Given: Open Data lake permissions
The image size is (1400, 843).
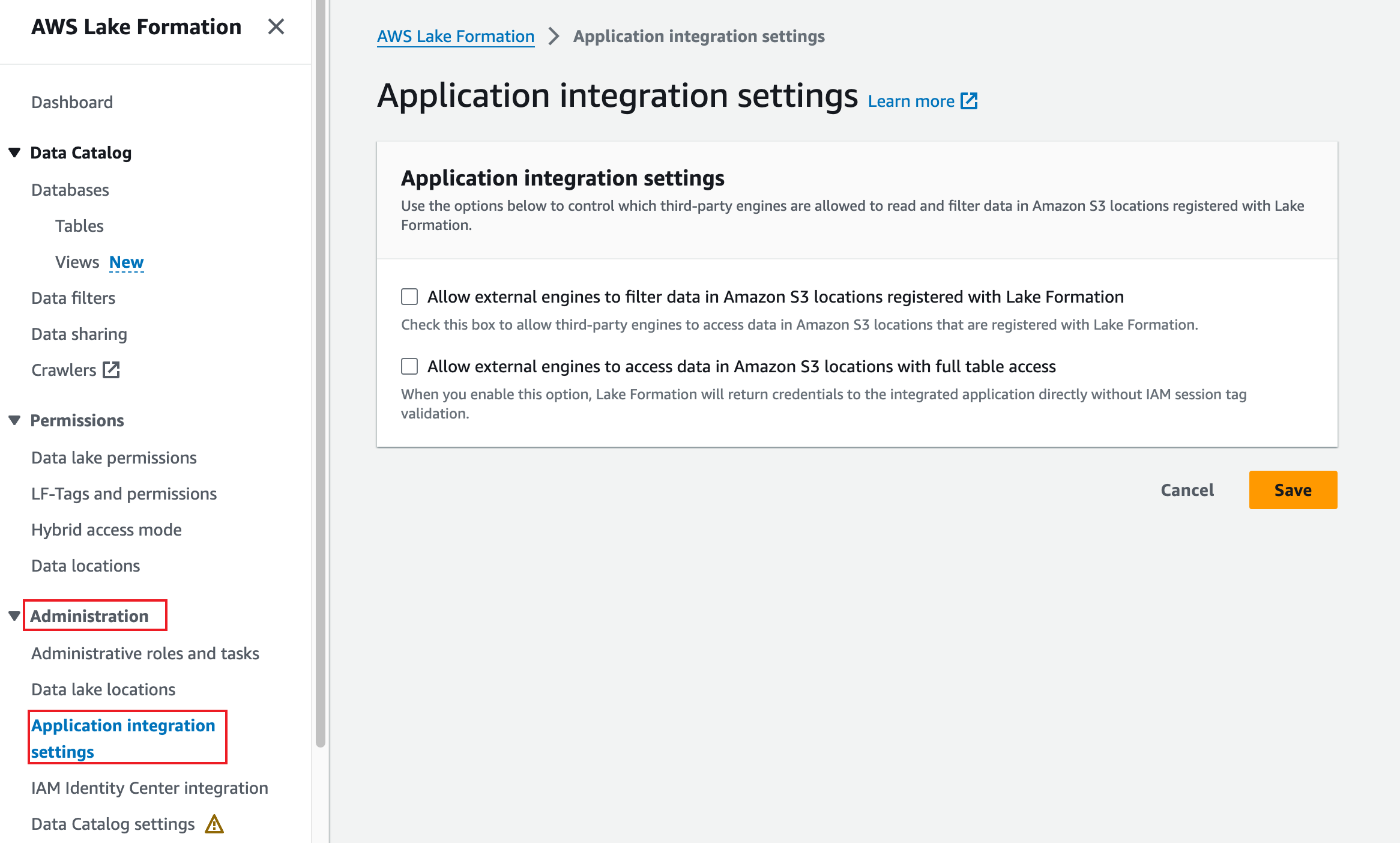Looking at the screenshot, I should click(114, 458).
